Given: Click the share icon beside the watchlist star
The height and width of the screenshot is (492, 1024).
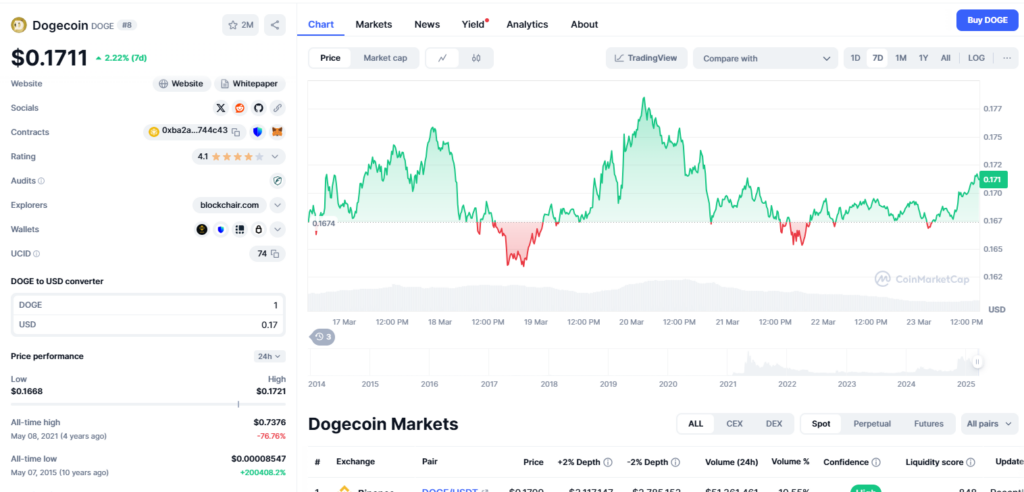Looking at the screenshot, I should click(x=275, y=25).
